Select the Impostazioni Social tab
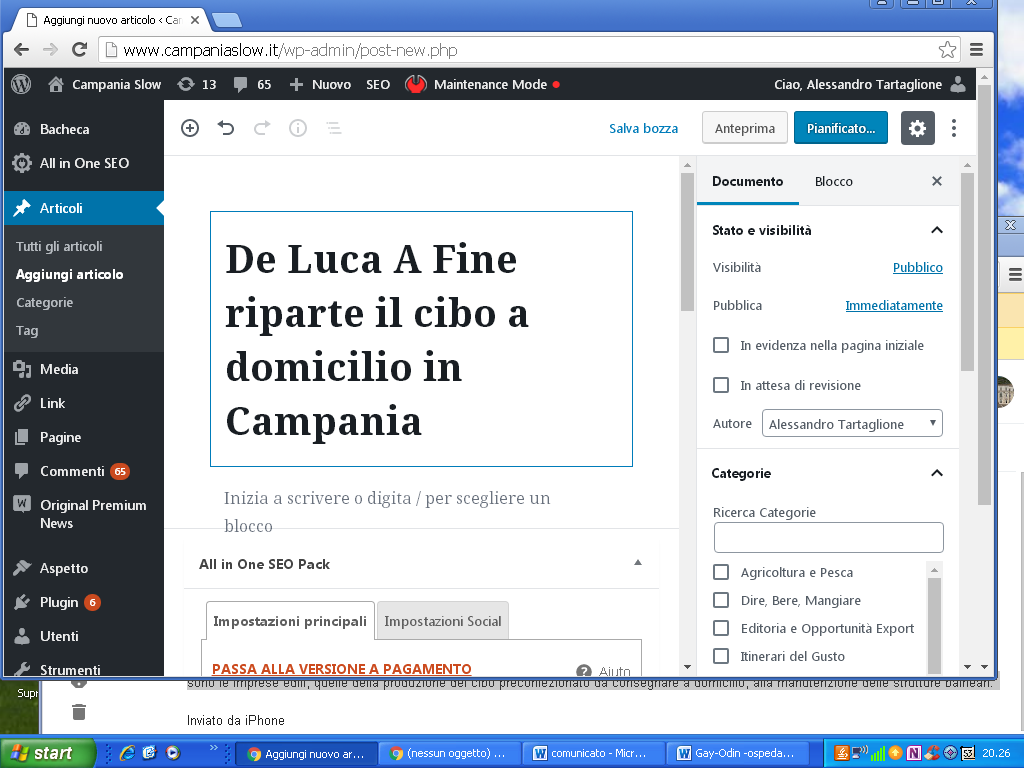 coord(443,621)
